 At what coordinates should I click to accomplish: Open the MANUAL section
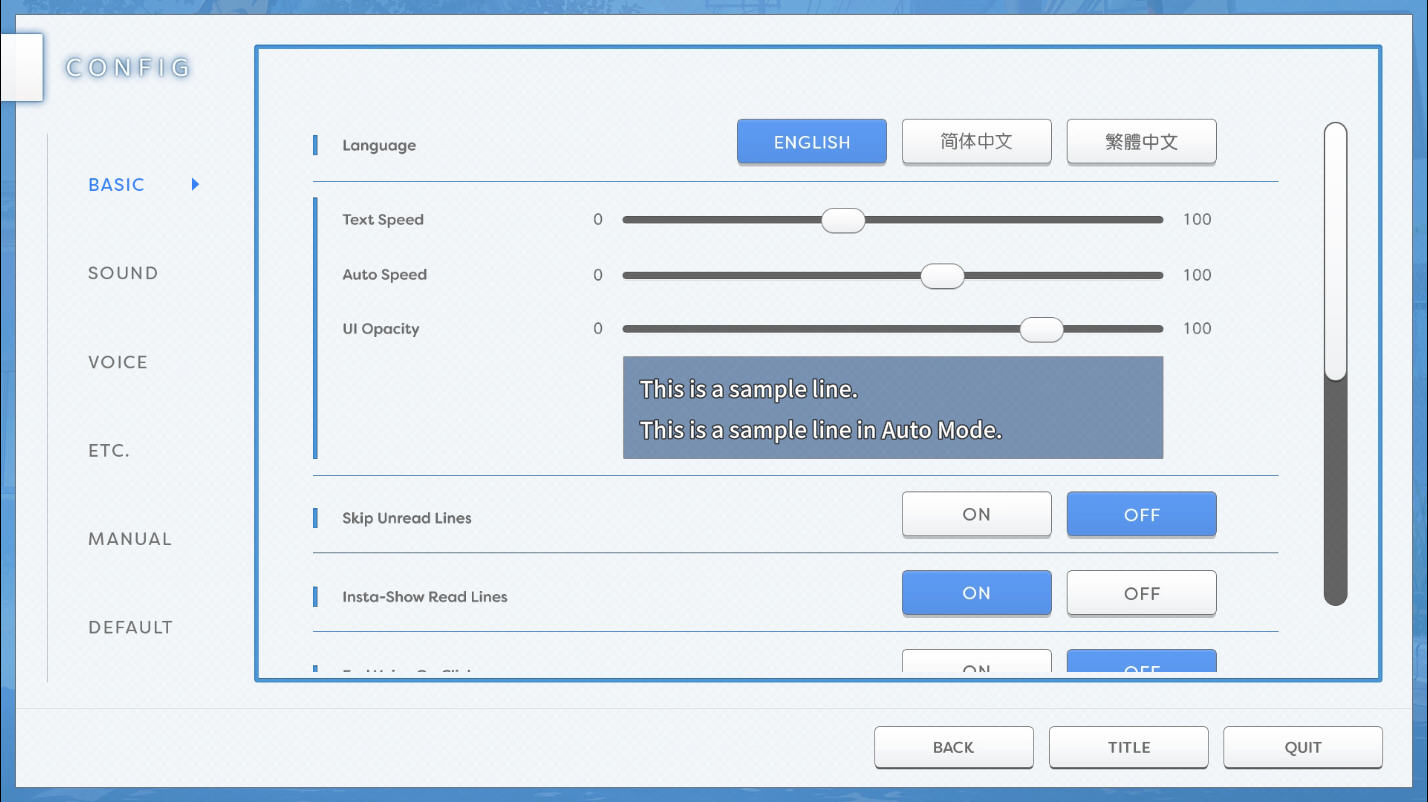[130, 539]
